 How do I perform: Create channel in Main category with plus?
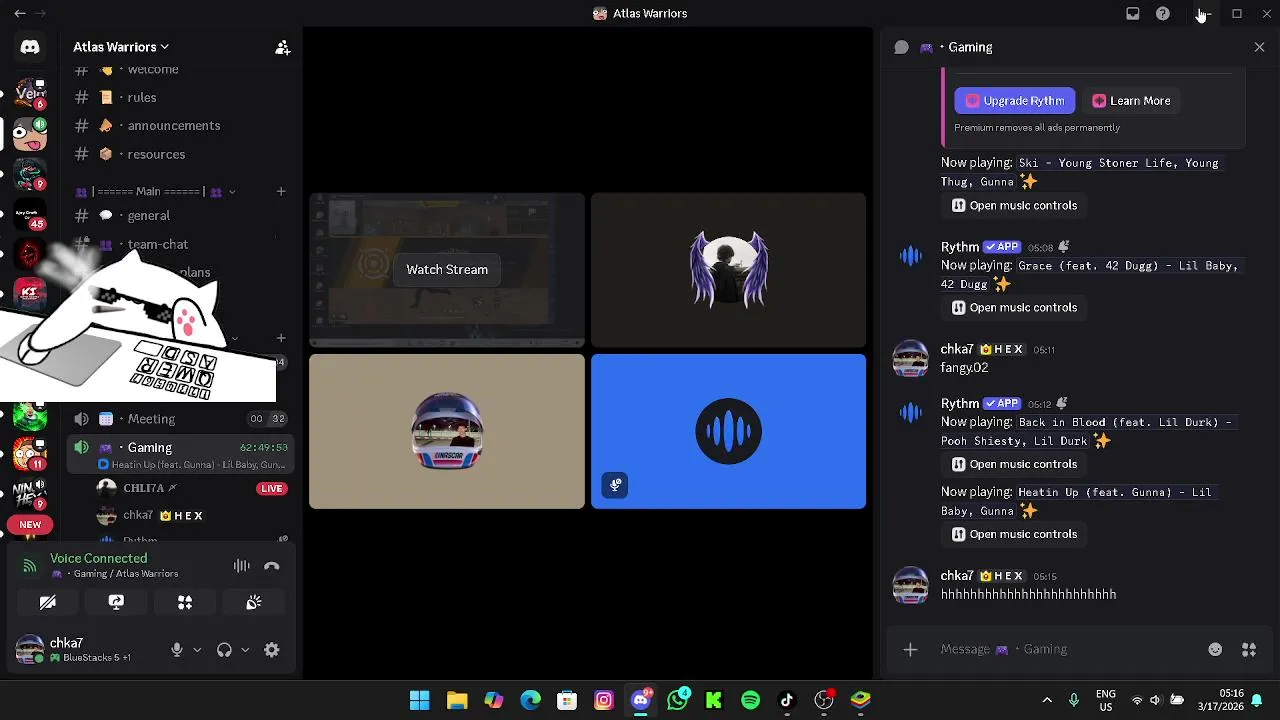(x=281, y=191)
